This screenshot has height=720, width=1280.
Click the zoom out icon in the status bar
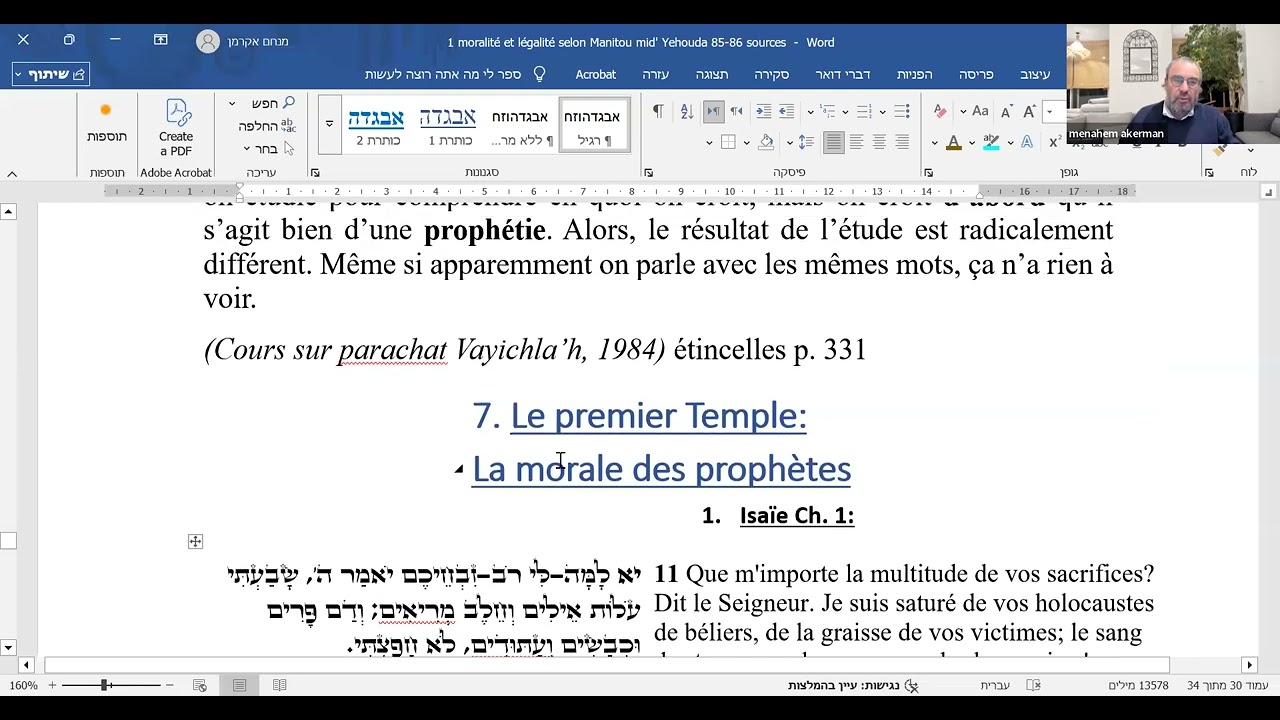tap(169, 685)
